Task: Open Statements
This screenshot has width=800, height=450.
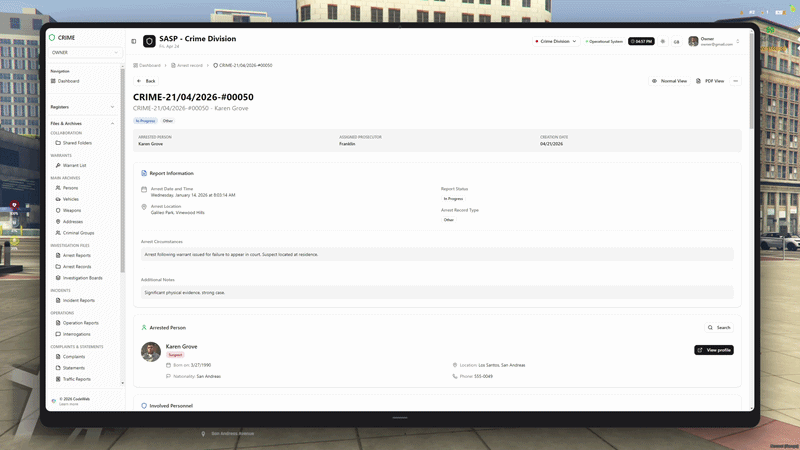Action: coord(73,368)
